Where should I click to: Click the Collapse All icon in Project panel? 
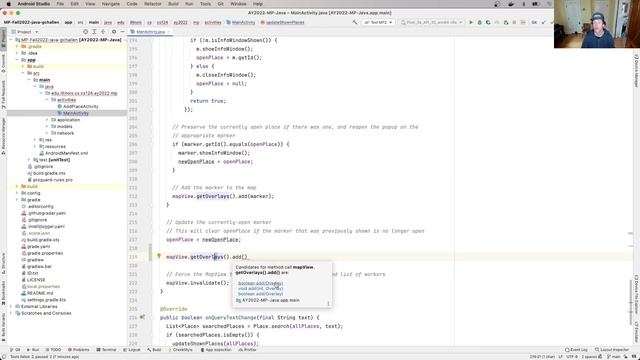[x=103, y=32]
